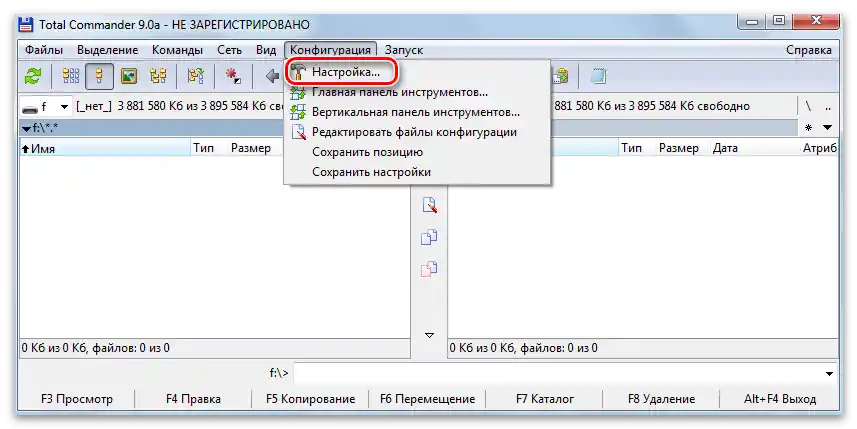Viewport: 857px width, 429px height.
Task: Expand the vertical toolbar down triangle
Action: (x=430, y=335)
